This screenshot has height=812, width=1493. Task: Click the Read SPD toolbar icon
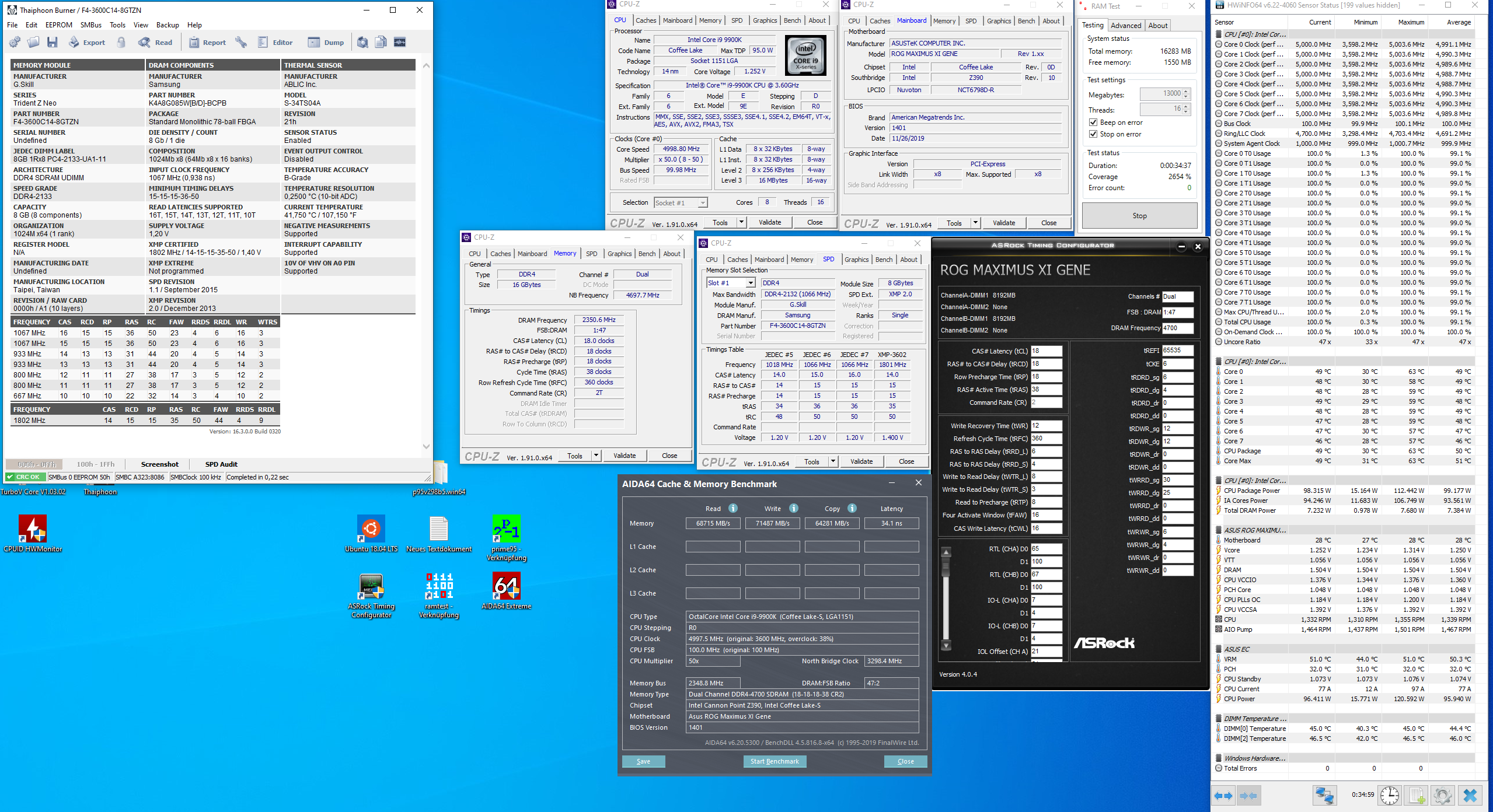pos(144,42)
